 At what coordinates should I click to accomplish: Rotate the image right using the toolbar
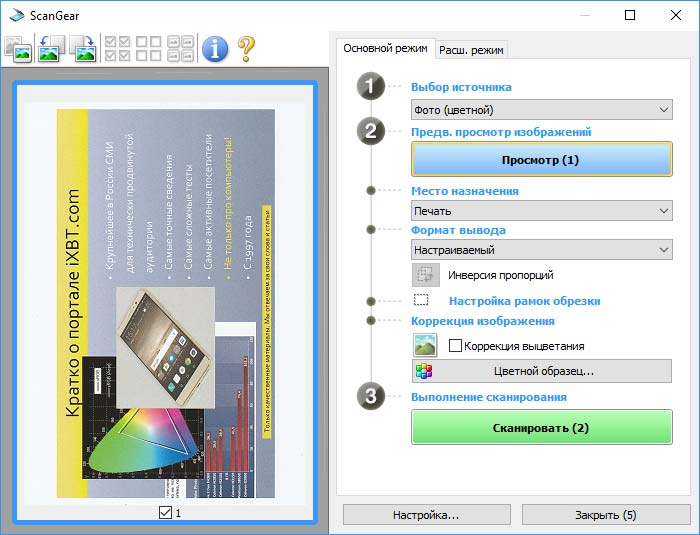coord(83,49)
